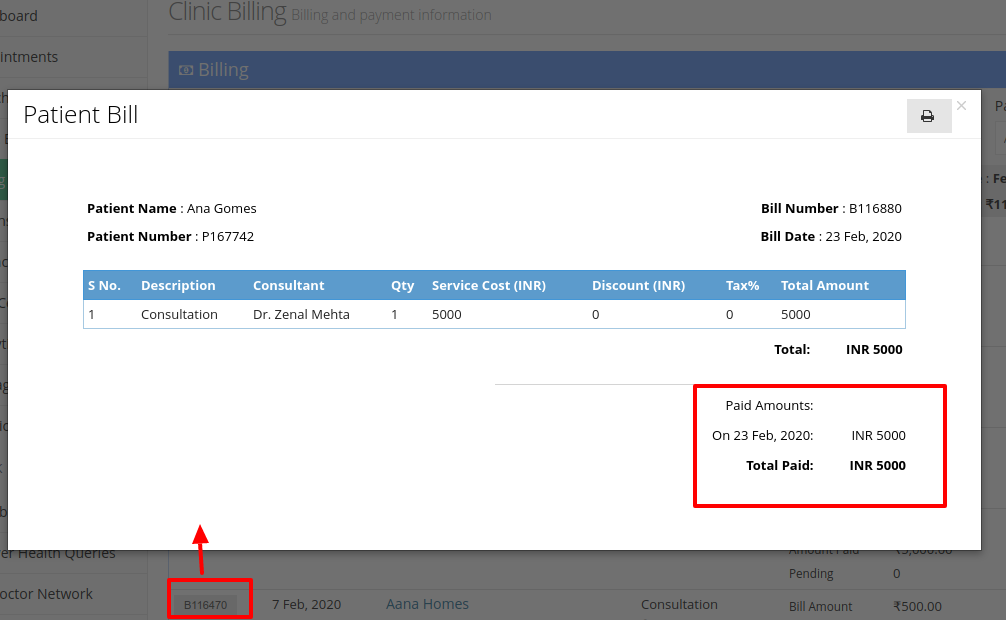Go to Dashboard in the sidebar
This screenshot has width=1006, height=620.
point(19,15)
